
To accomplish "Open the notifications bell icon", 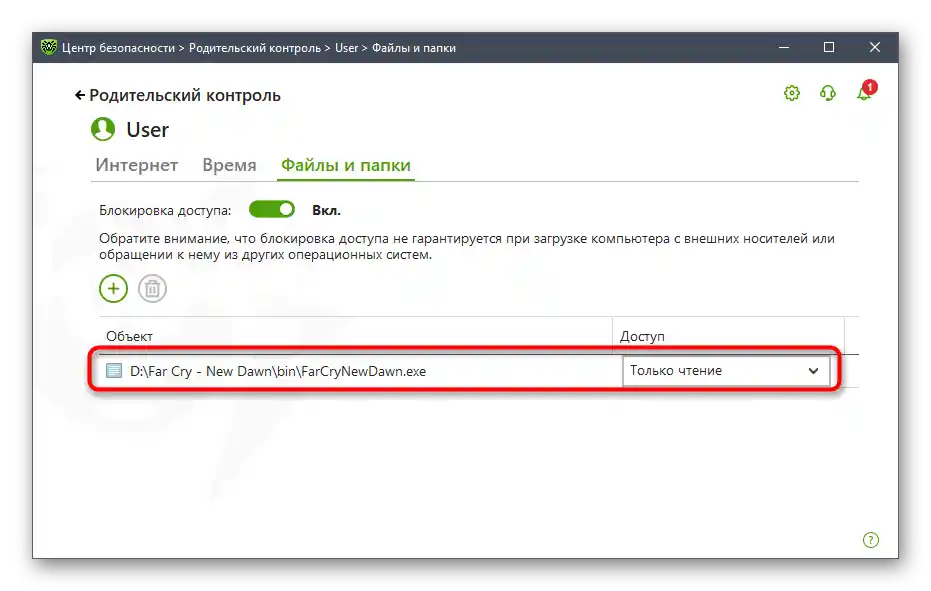I will 866,91.
